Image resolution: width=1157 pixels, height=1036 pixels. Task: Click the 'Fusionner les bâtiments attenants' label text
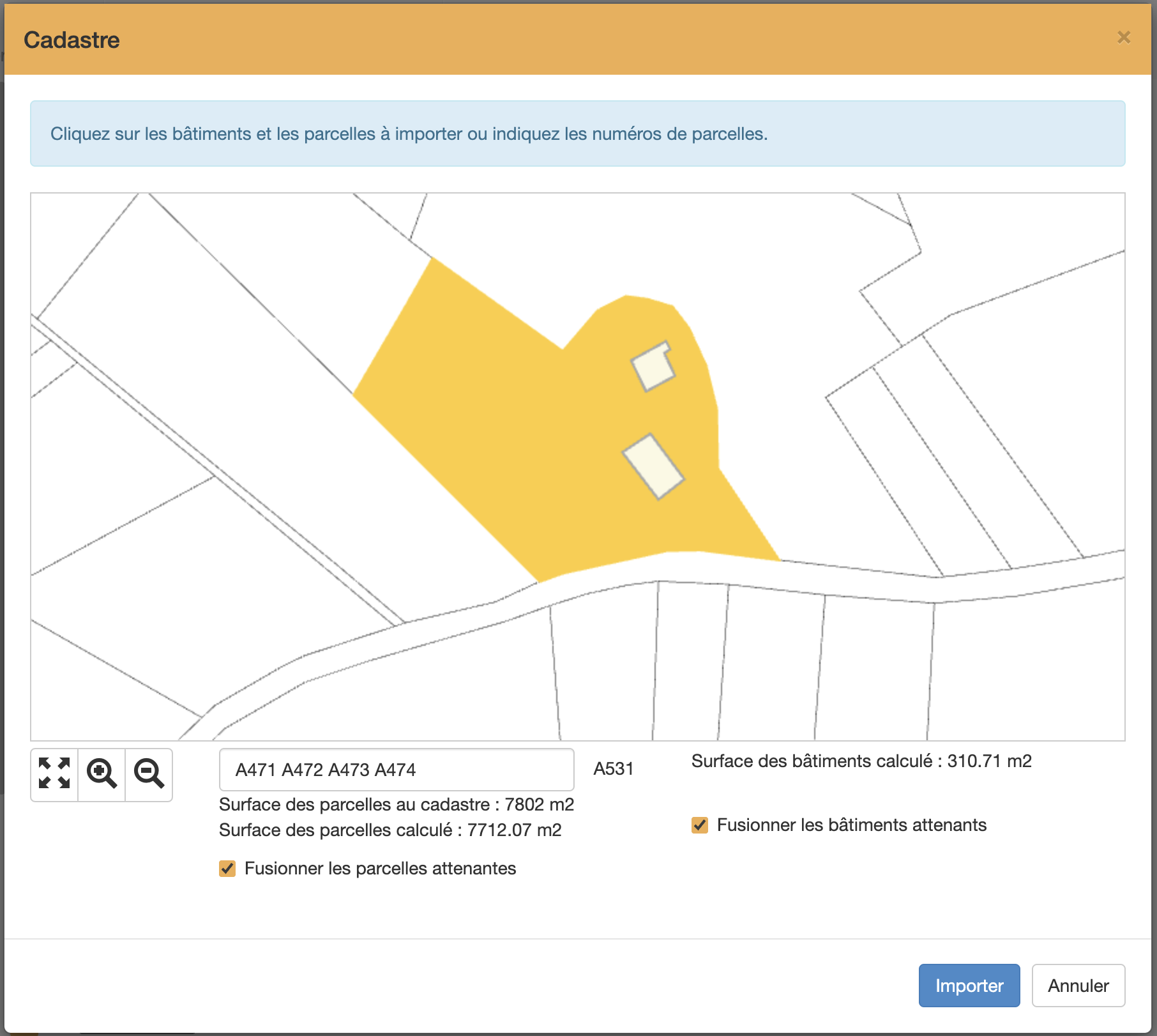pyautogui.click(x=851, y=825)
